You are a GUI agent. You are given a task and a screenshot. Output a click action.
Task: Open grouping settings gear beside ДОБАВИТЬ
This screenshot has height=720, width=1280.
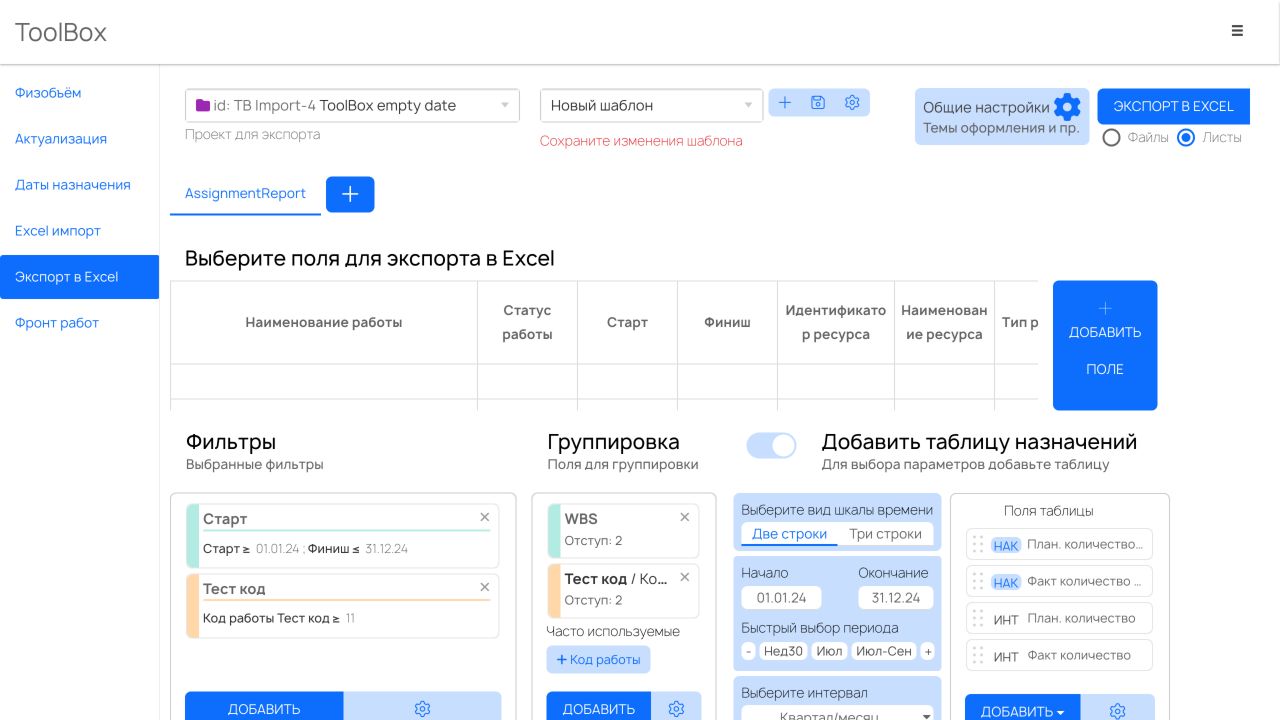coord(676,708)
